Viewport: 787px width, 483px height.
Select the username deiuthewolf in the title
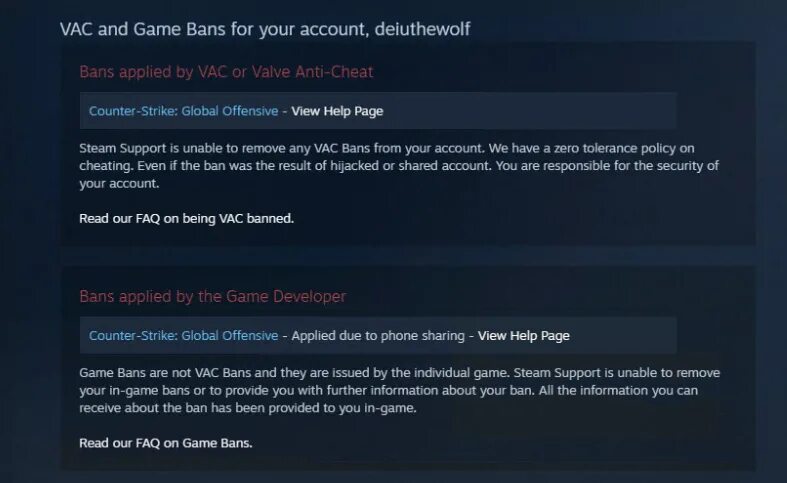(422, 29)
